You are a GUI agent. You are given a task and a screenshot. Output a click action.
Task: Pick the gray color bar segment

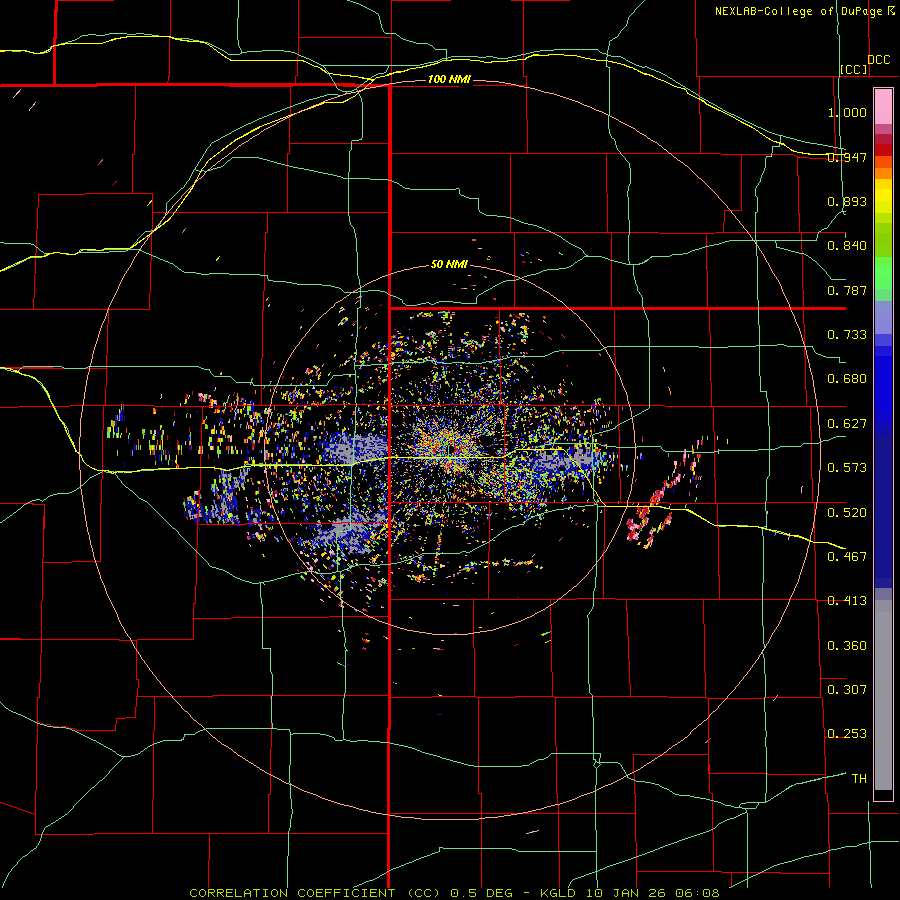883,695
